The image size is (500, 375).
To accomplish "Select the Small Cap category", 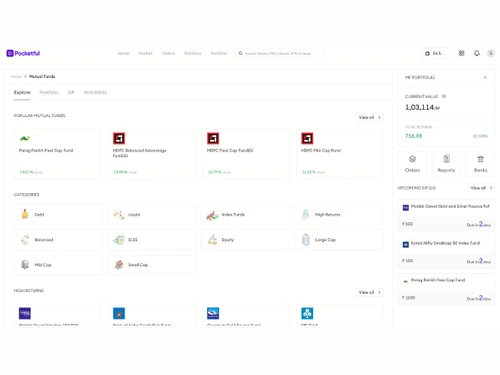I will 152,265.
